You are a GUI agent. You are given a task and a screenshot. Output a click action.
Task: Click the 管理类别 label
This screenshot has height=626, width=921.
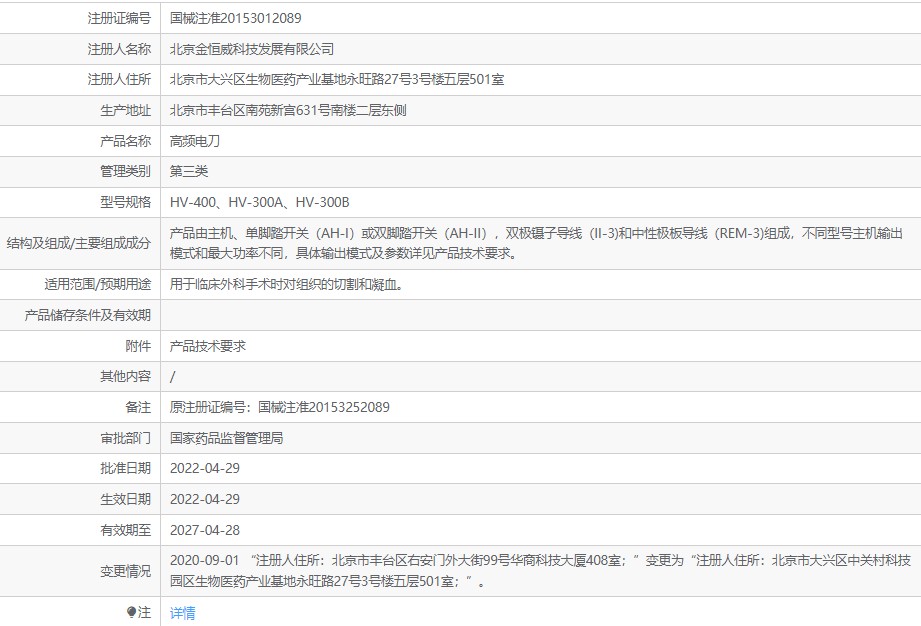(126, 171)
